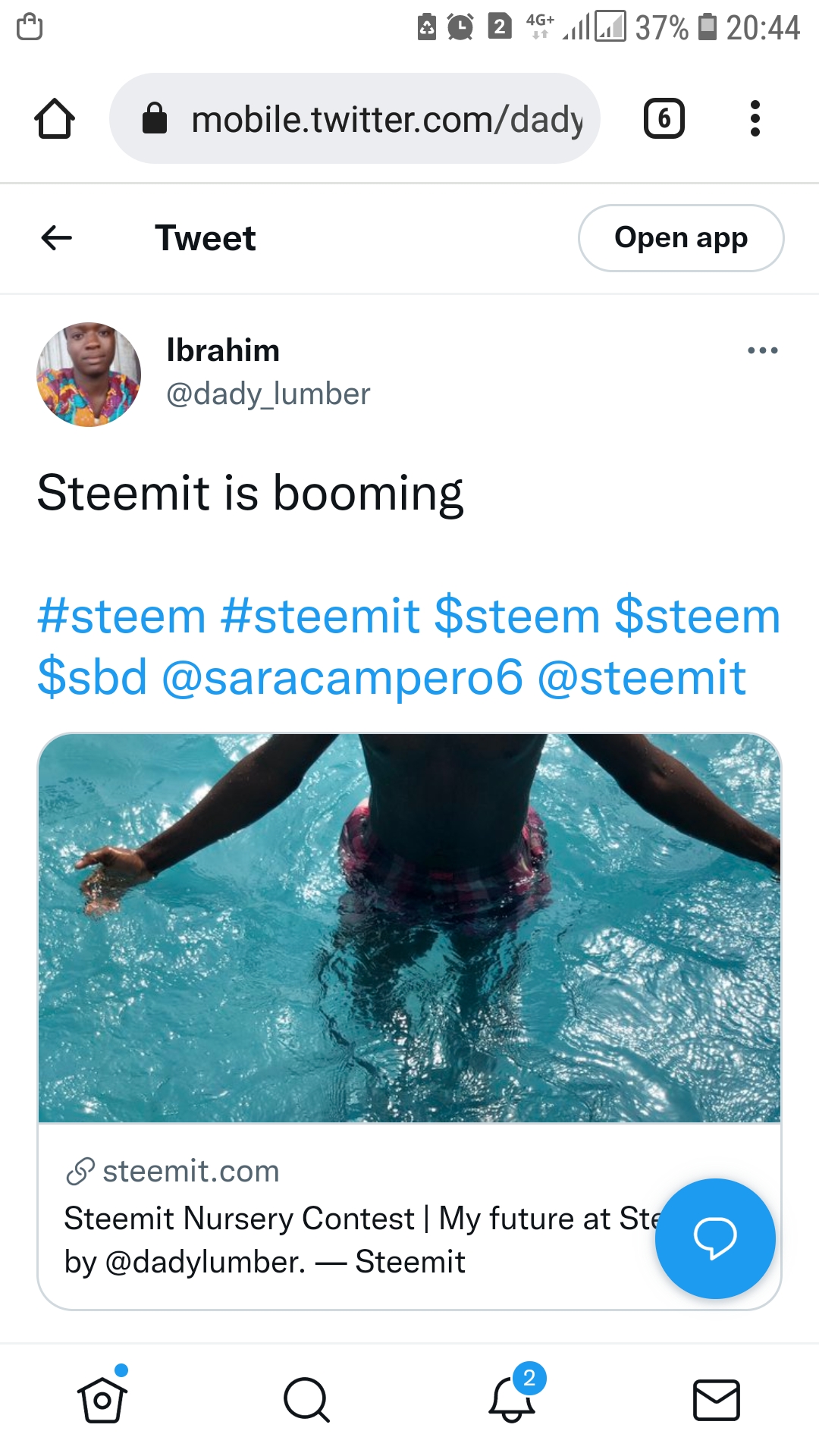Follow the #steemit hashtag link
This screenshot has width=819, height=1456.
tap(320, 615)
